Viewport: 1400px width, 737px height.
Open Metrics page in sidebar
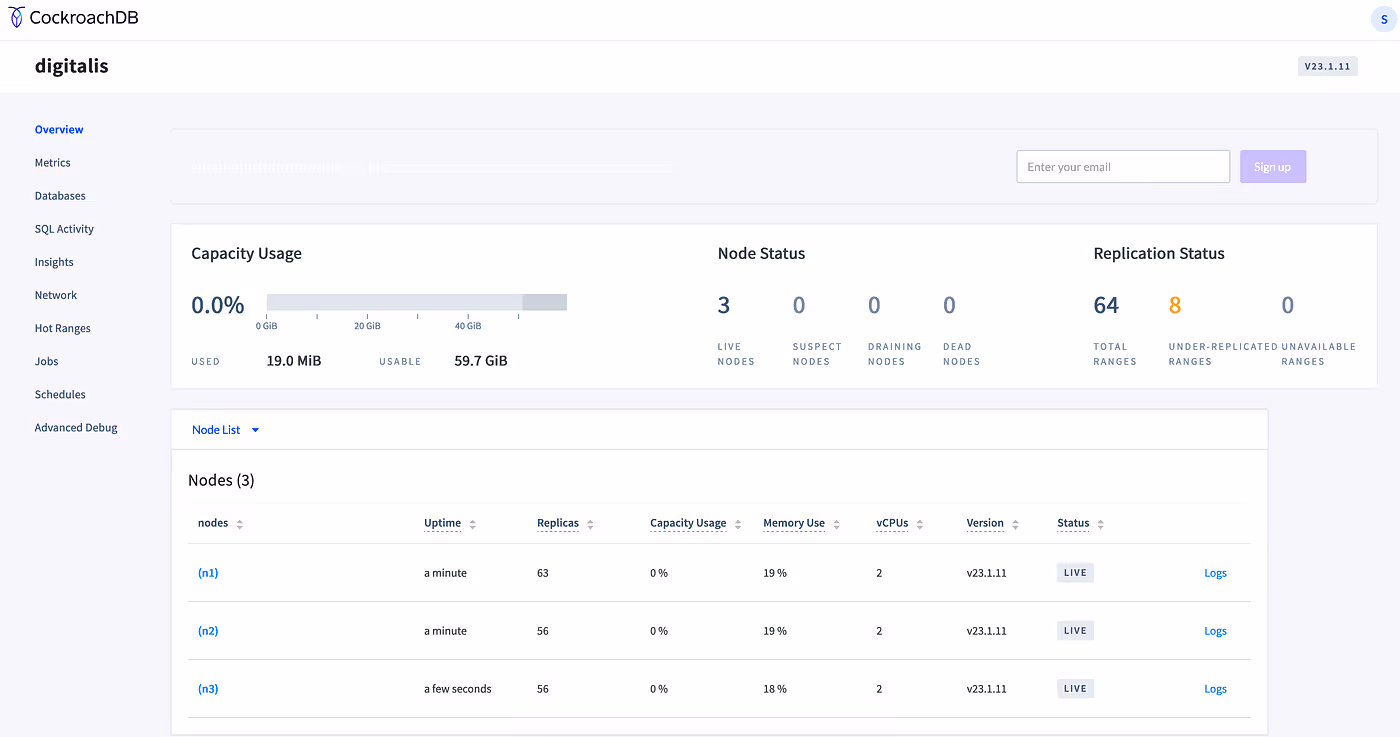(x=53, y=163)
